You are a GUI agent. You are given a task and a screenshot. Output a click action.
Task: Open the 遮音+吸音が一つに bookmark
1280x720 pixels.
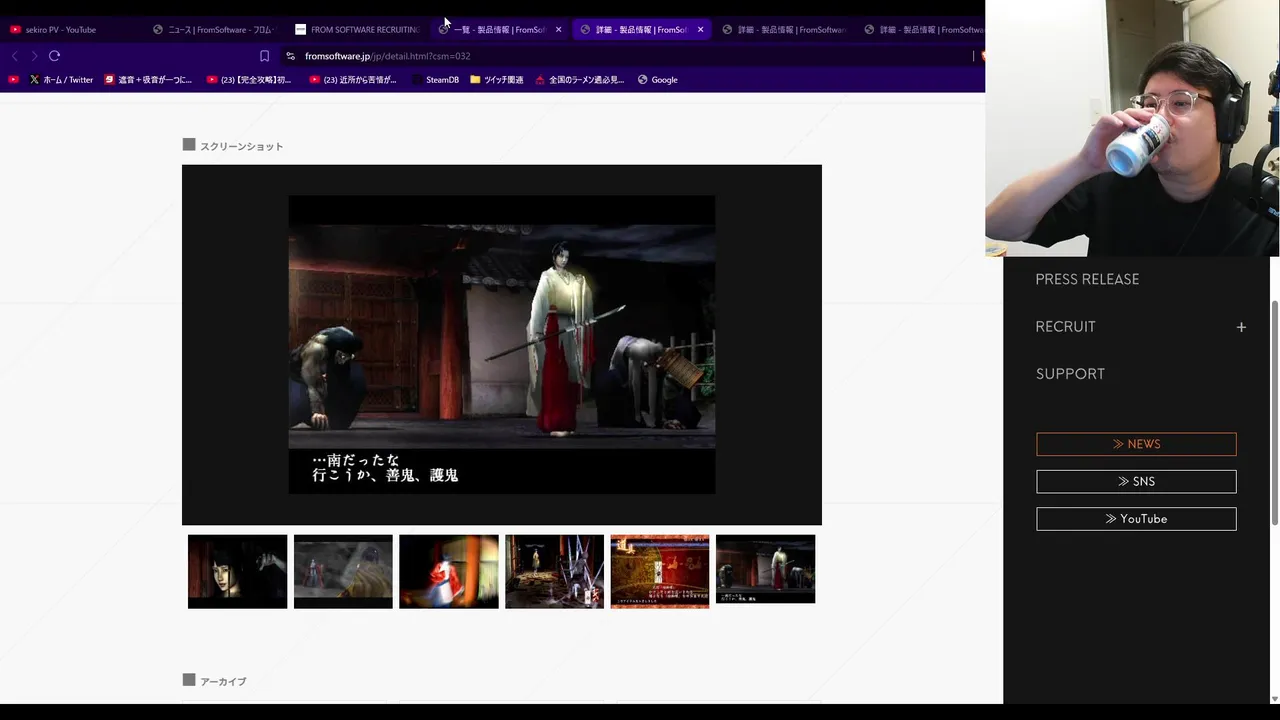148,80
